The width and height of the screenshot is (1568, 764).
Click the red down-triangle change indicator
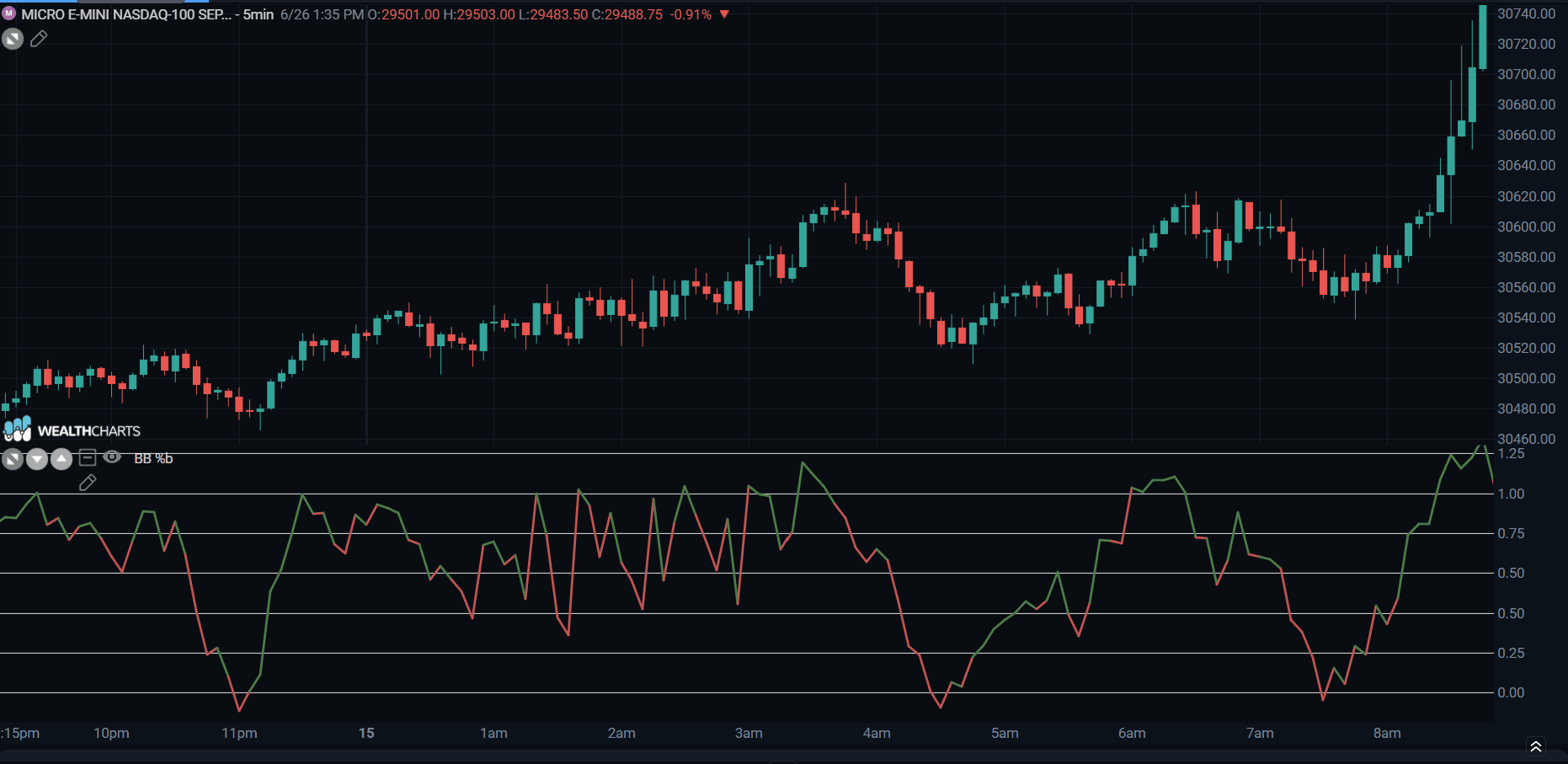pyautogui.click(x=724, y=14)
